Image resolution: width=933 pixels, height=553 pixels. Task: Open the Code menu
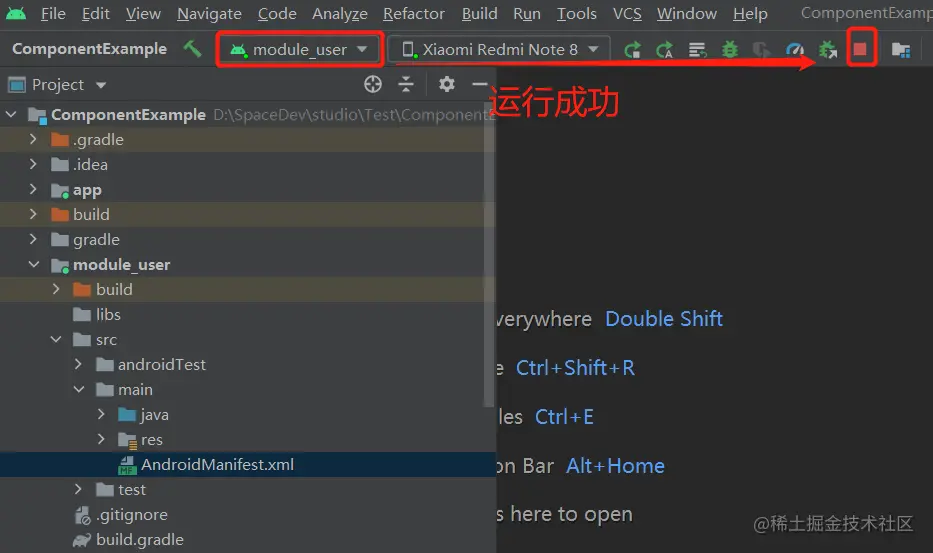tap(277, 13)
